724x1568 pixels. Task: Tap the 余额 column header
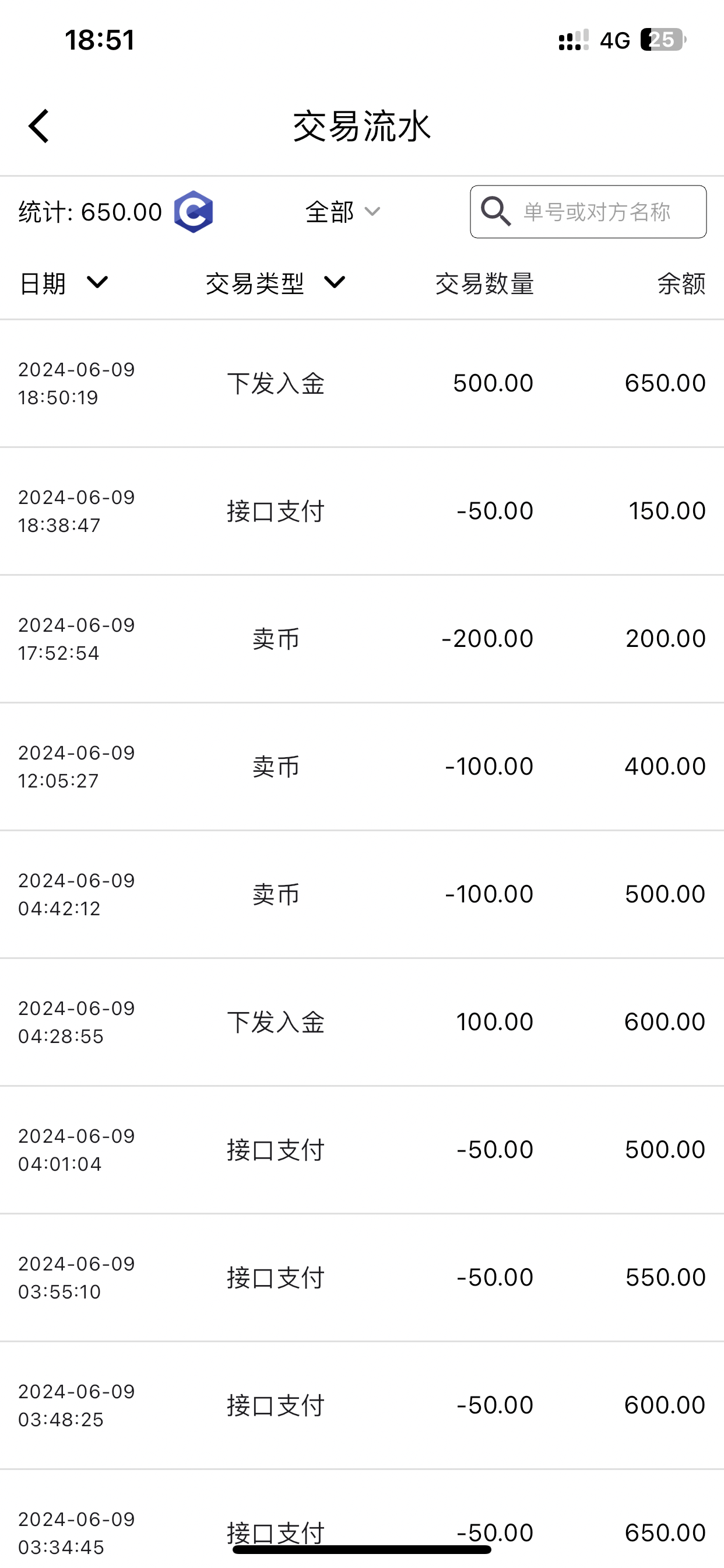pos(681,283)
